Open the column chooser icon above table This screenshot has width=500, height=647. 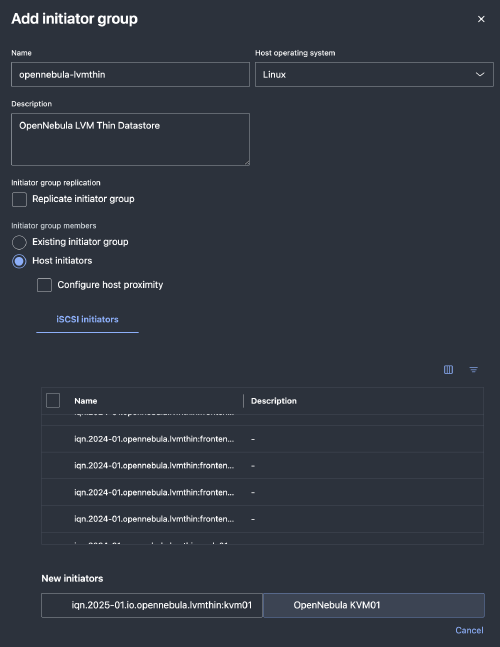pos(448,369)
